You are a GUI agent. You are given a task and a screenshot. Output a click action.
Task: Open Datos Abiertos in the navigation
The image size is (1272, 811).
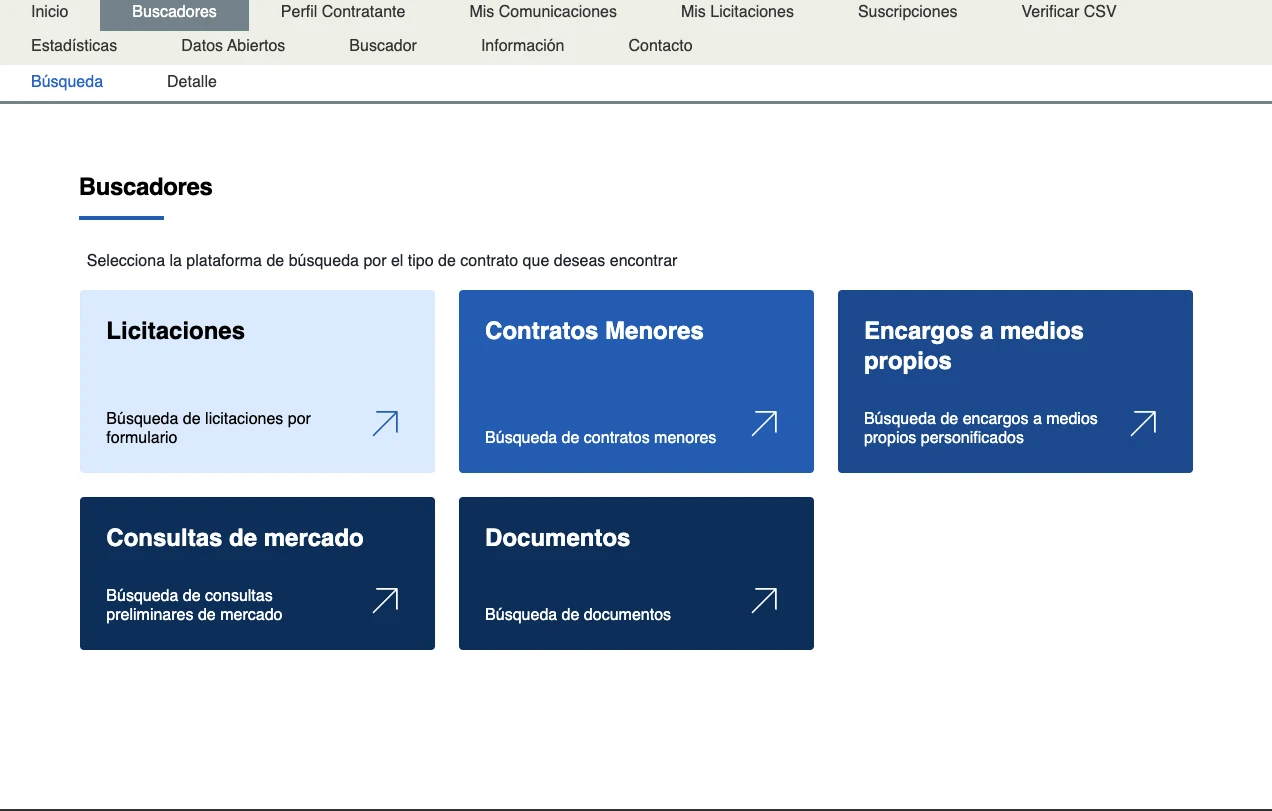click(x=233, y=45)
